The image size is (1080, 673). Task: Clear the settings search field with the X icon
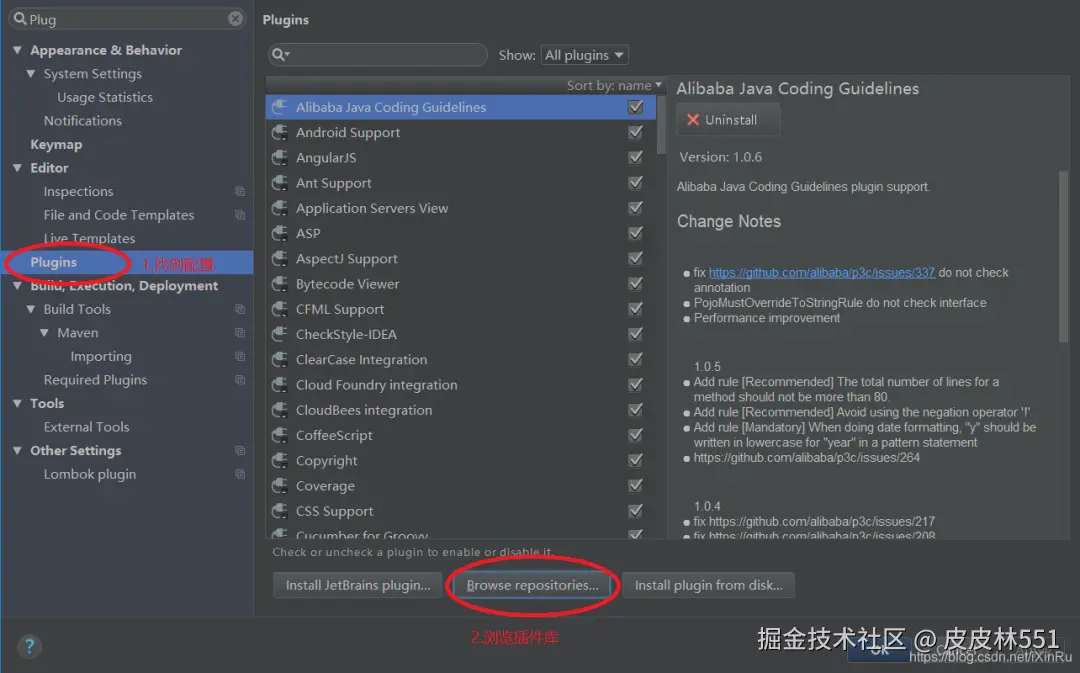tap(236, 19)
